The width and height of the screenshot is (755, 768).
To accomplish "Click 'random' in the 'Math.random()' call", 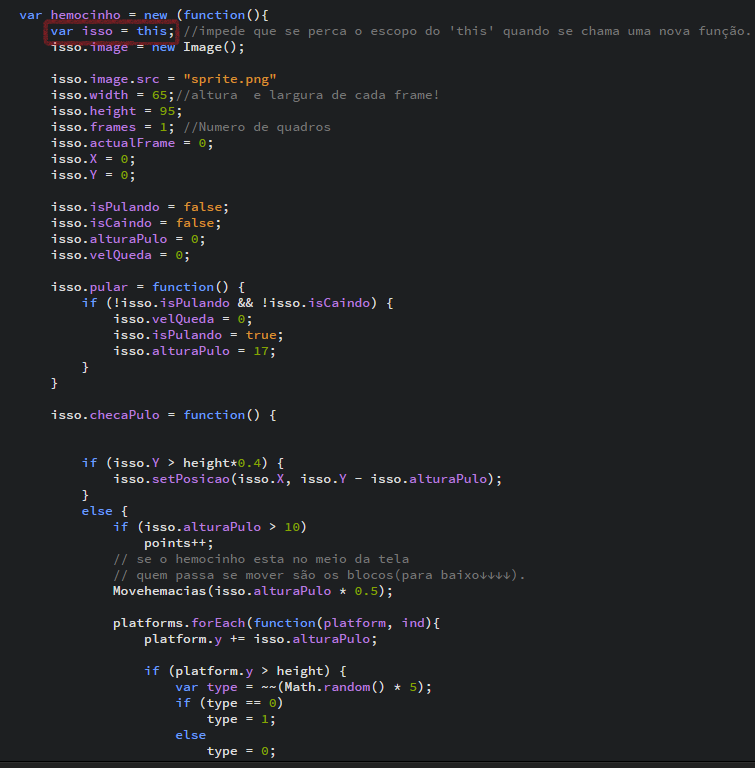I will (347, 687).
